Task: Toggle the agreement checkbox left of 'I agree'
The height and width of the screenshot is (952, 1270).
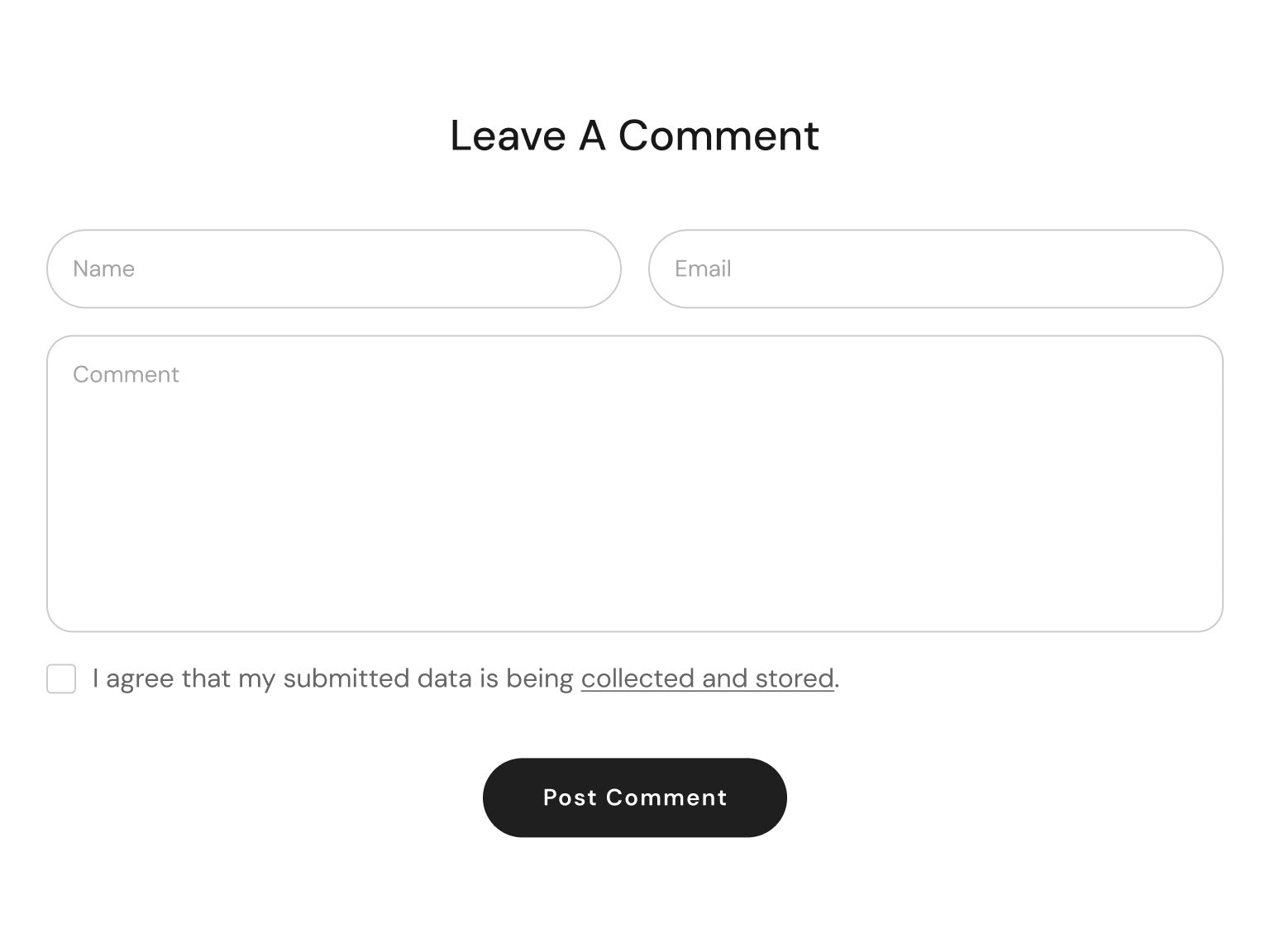Action: pyautogui.click(x=61, y=678)
